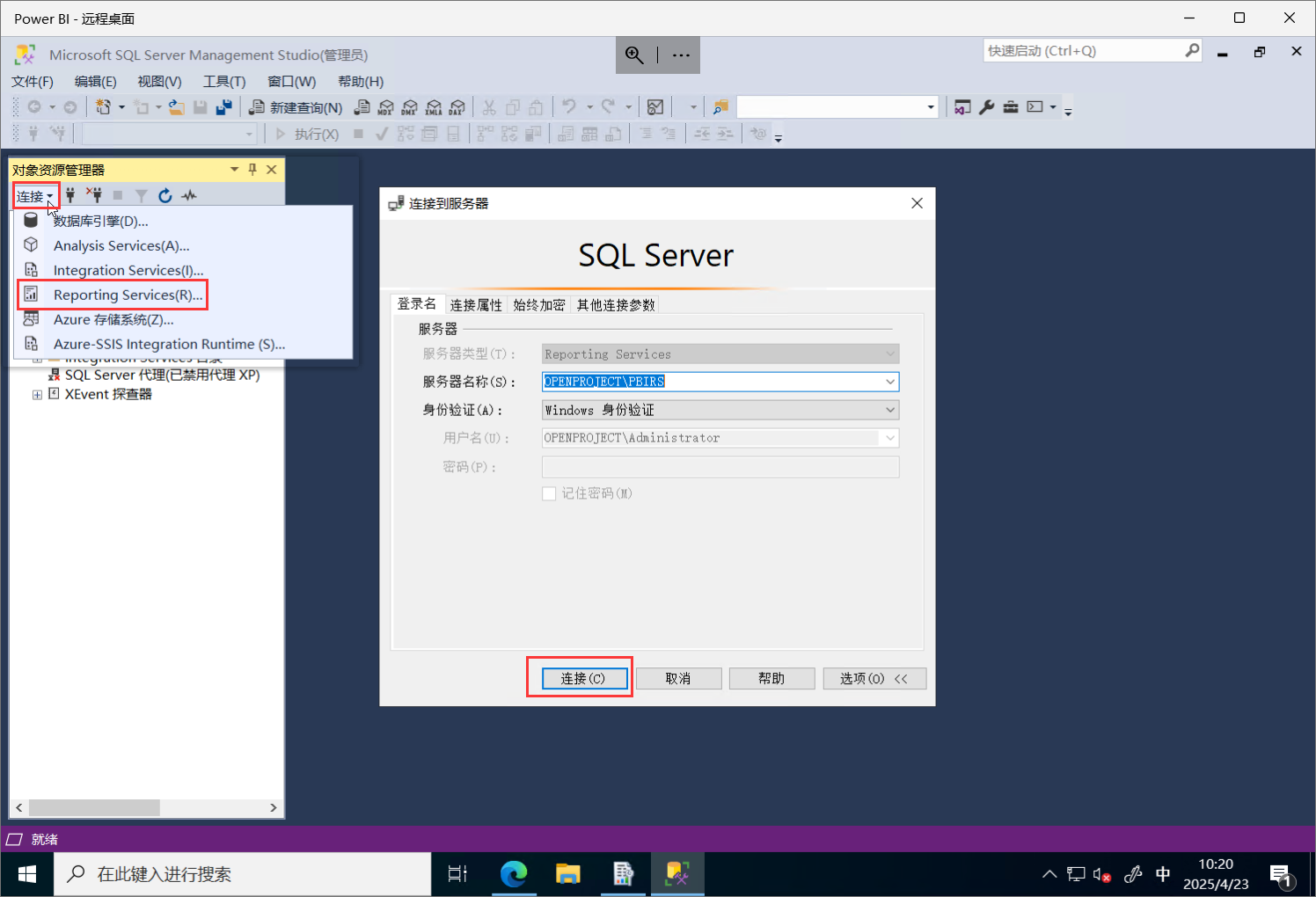The height and width of the screenshot is (897, 1316).
Task: Click the database engine query icon
Action: 362,107
